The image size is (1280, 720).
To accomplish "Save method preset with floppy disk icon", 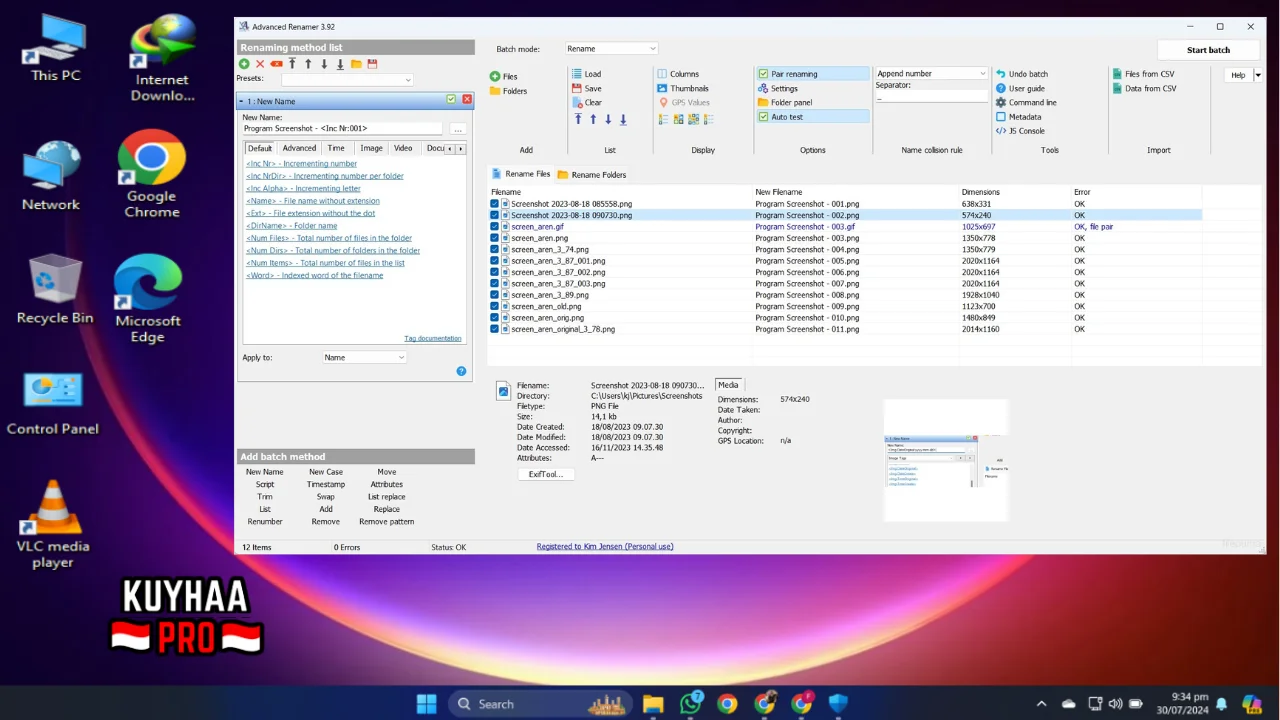I will coord(372,64).
